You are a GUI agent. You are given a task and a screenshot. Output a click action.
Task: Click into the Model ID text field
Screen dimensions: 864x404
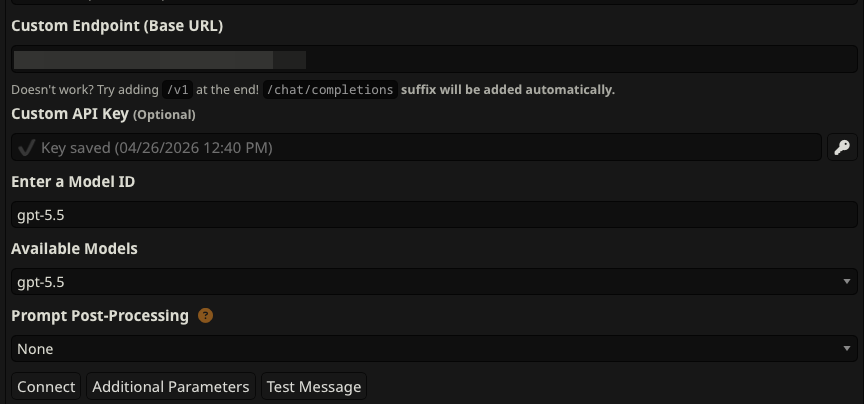434,214
